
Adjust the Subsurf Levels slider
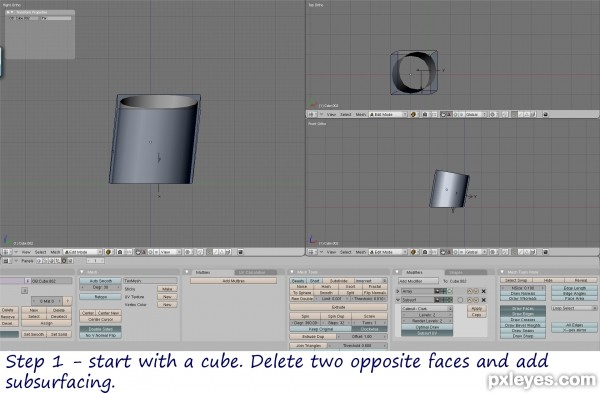pos(427,315)
